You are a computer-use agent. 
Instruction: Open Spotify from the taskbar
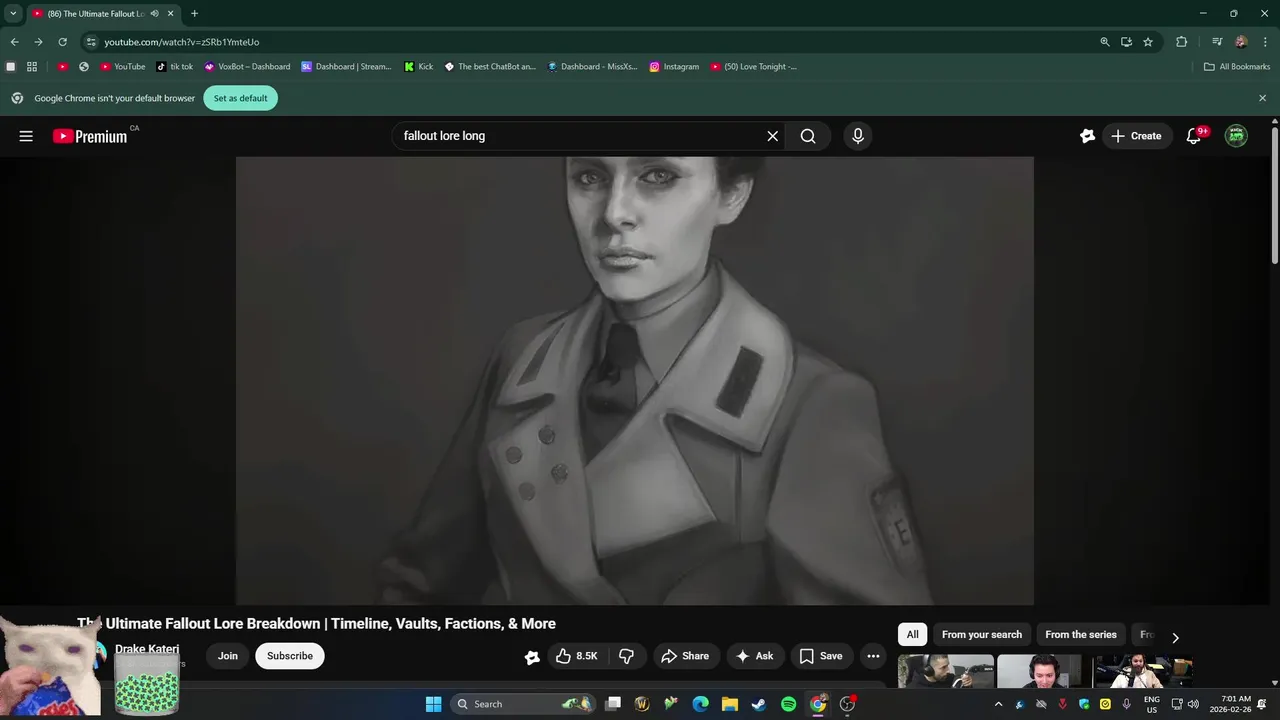click(x=788, y=704)
